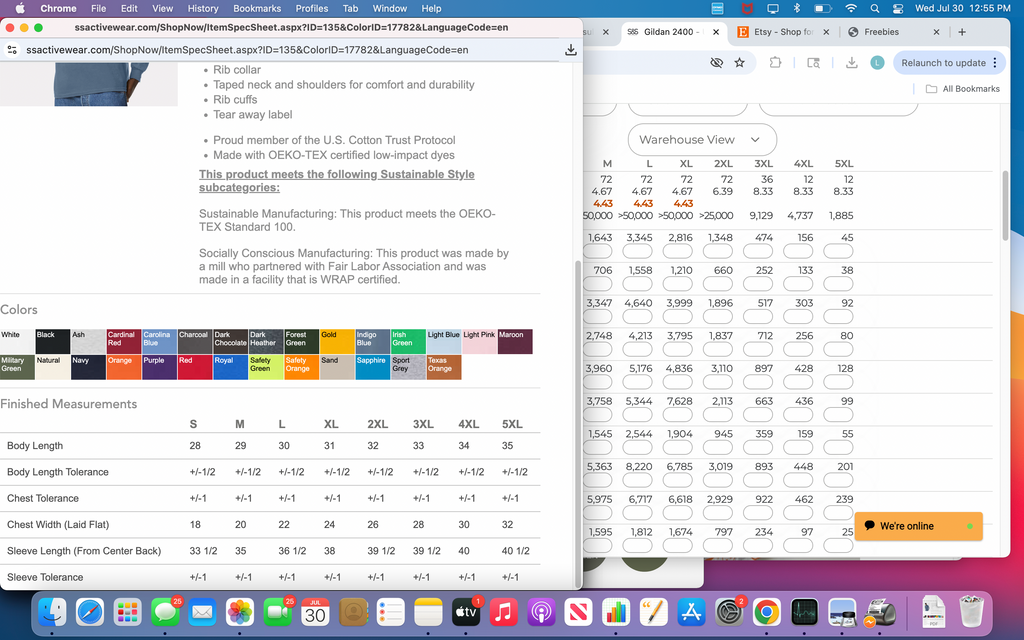Choose the Texas Orange color swatch
Viewport: 1024px width, 640px height.
point(443,367)
